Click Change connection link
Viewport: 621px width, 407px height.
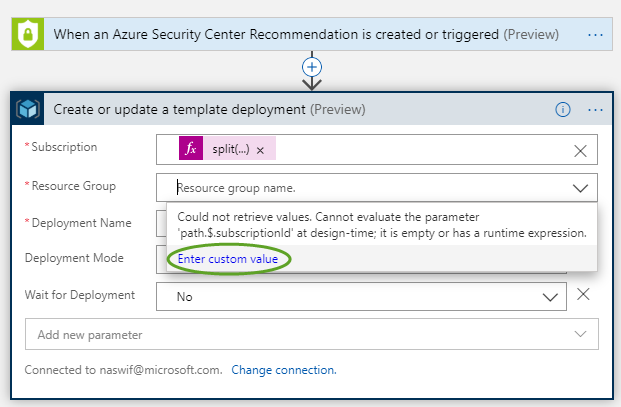click(x=284, y=370)
